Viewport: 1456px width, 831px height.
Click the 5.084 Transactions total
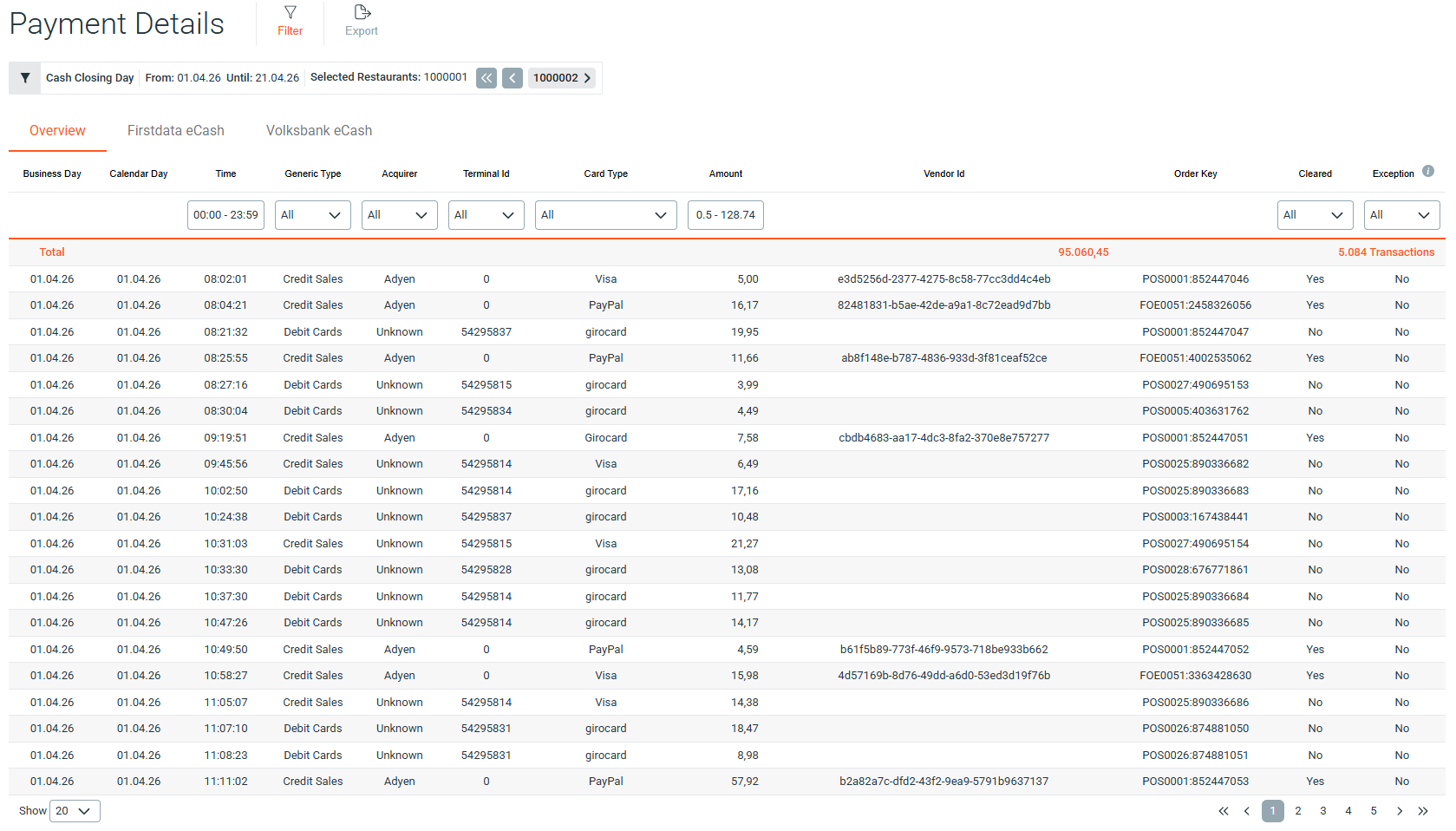pos(1386,252)
